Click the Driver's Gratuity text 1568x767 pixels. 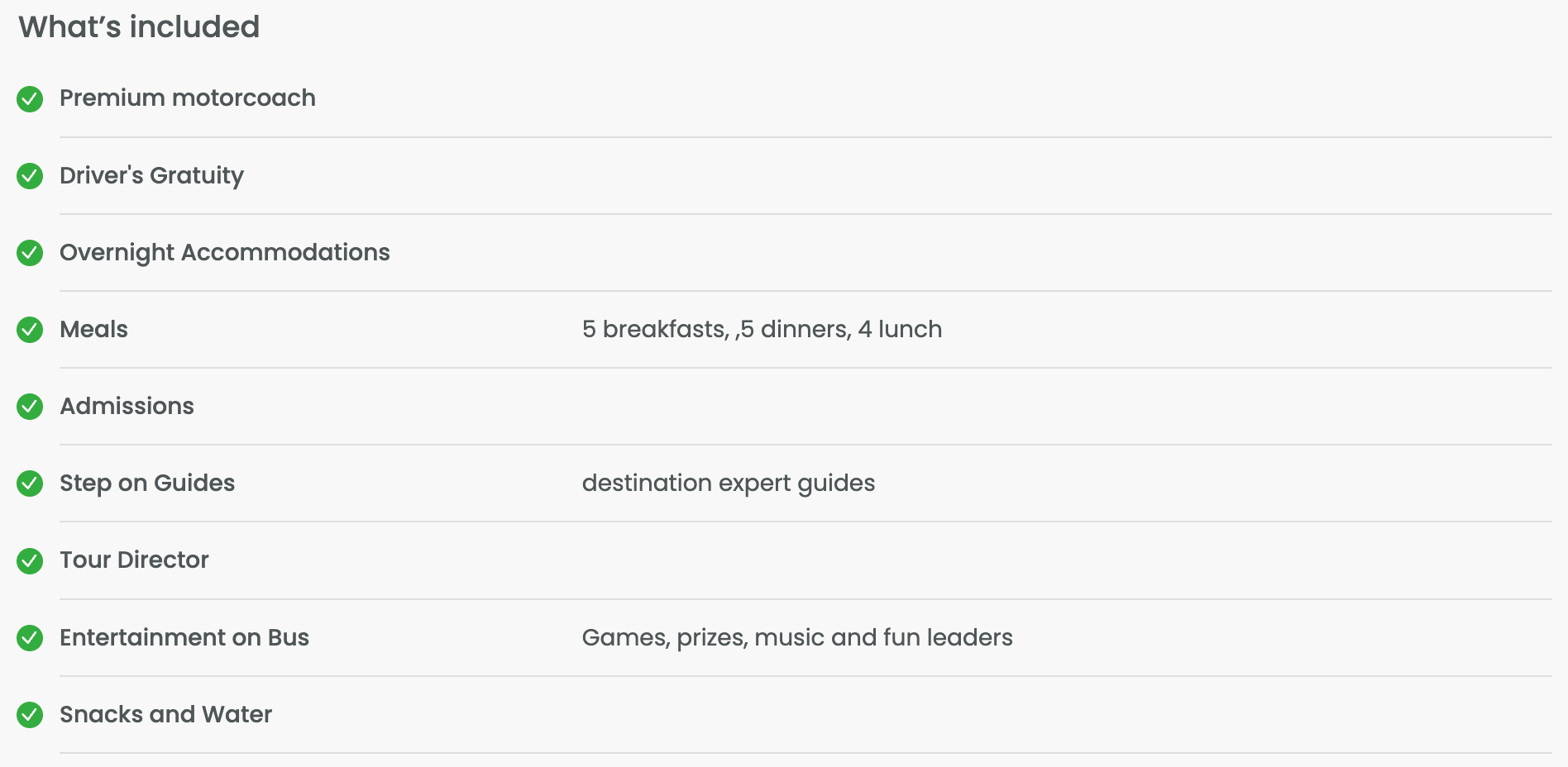(x=151, y=175)
